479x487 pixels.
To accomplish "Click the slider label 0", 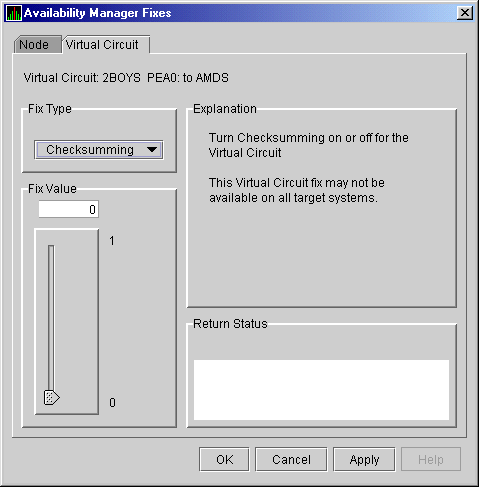I will pos(112,403).
